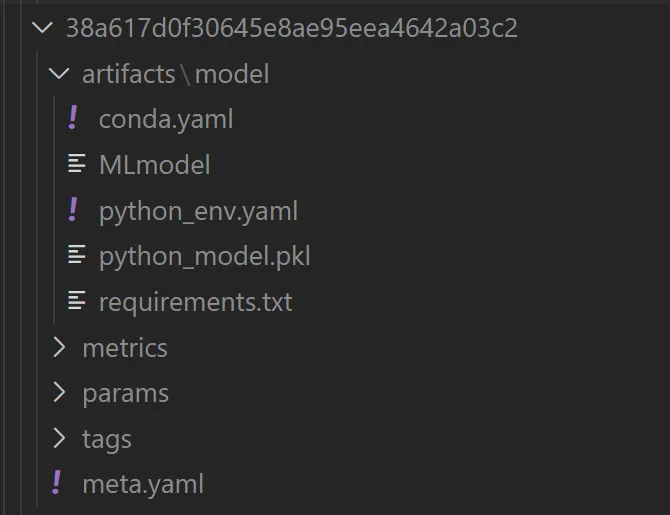The image size is (670, 515).
Task: Select python_env.yaml in the tree
Action: (x=198, y=211)
